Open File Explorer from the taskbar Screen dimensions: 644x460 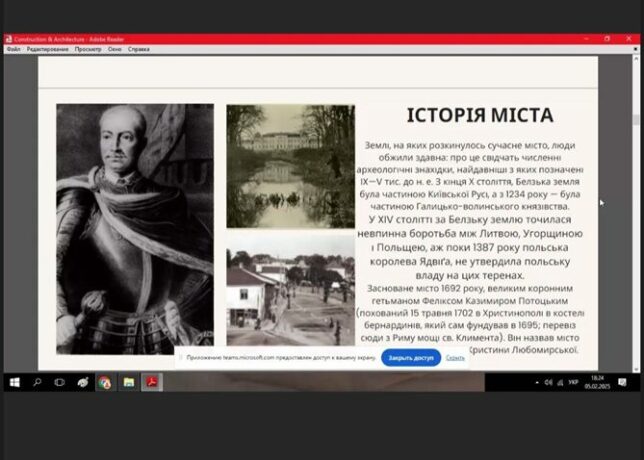click(128, 382)
